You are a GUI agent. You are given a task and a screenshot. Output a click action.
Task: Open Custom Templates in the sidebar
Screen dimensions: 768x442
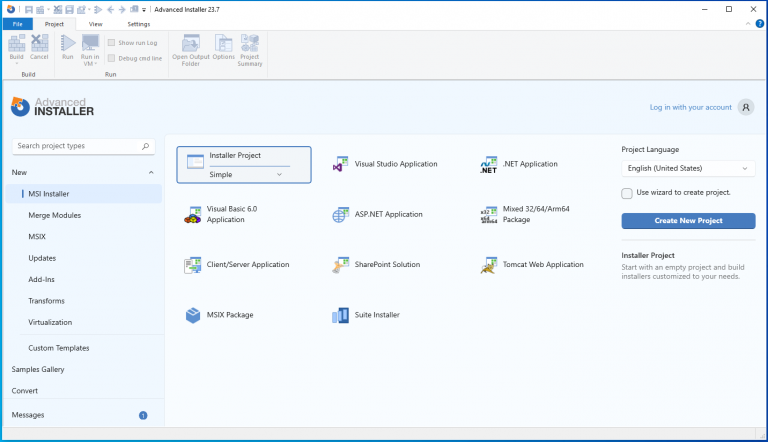tap(84, 348)
